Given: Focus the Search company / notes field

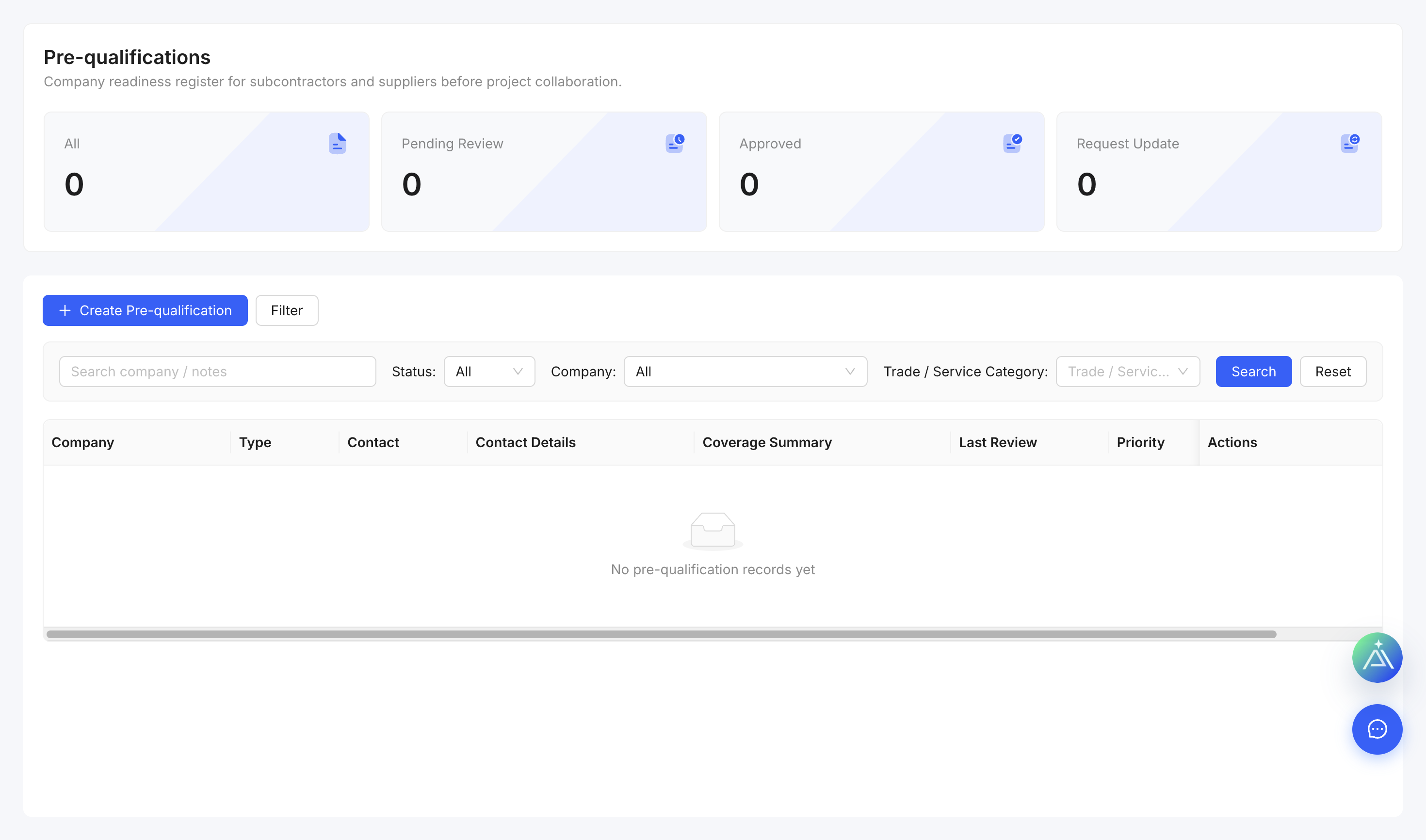Looking at the screenshot, I should [217, 372].
